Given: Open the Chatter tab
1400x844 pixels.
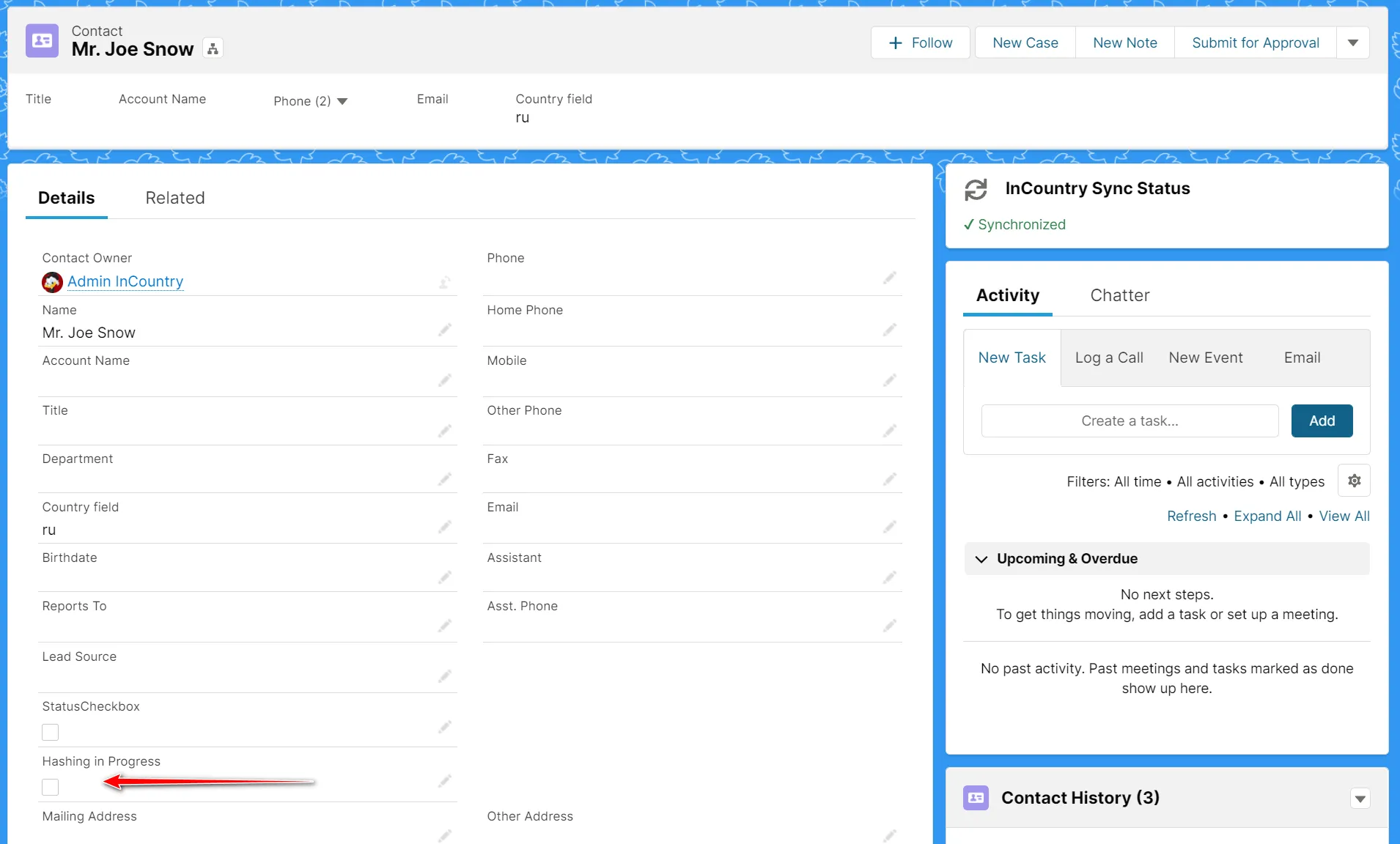Looking at the screenshot, I should 1119,295.
